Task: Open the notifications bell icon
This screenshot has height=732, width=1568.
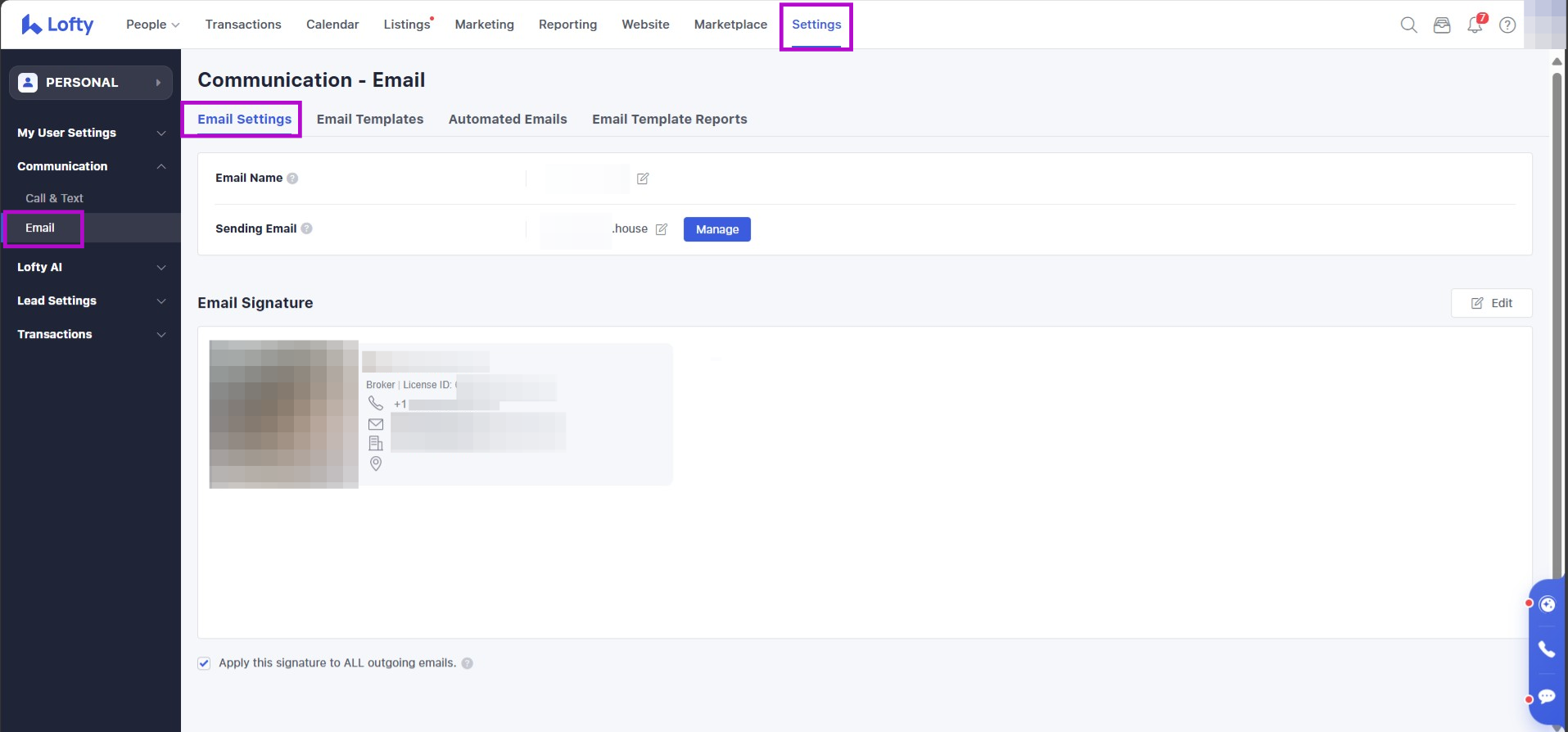Action: (x=1475, y=25)
